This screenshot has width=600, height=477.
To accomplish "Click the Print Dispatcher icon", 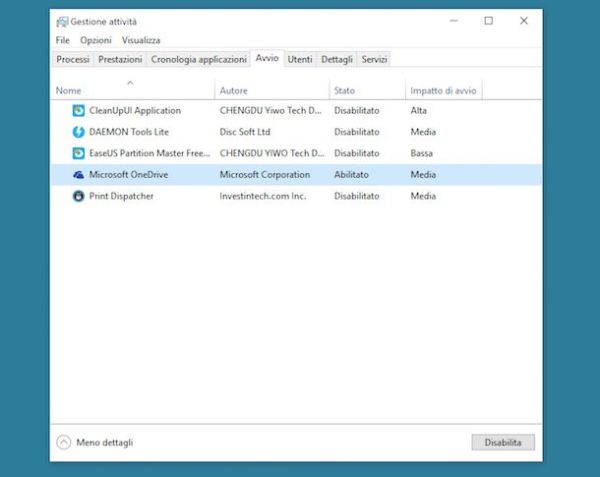I will click(79, 196).
